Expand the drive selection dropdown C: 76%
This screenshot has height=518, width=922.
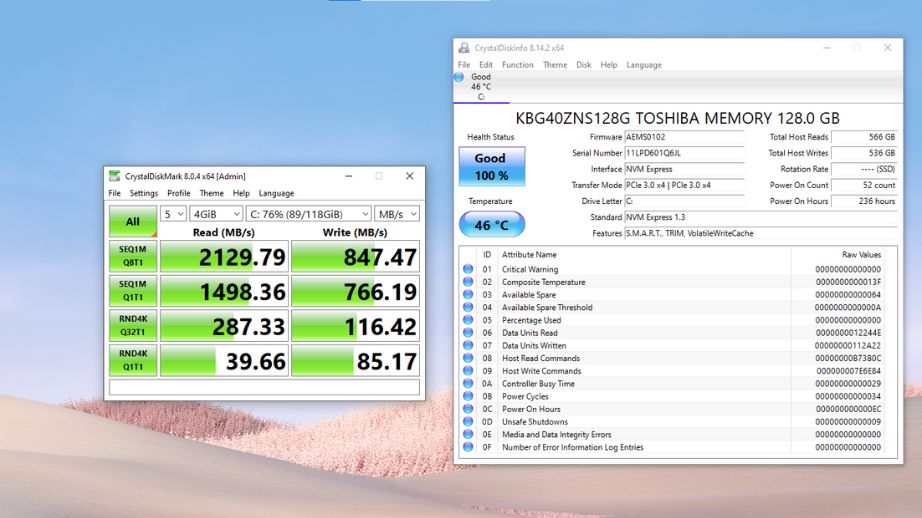(x=308, y=214)
